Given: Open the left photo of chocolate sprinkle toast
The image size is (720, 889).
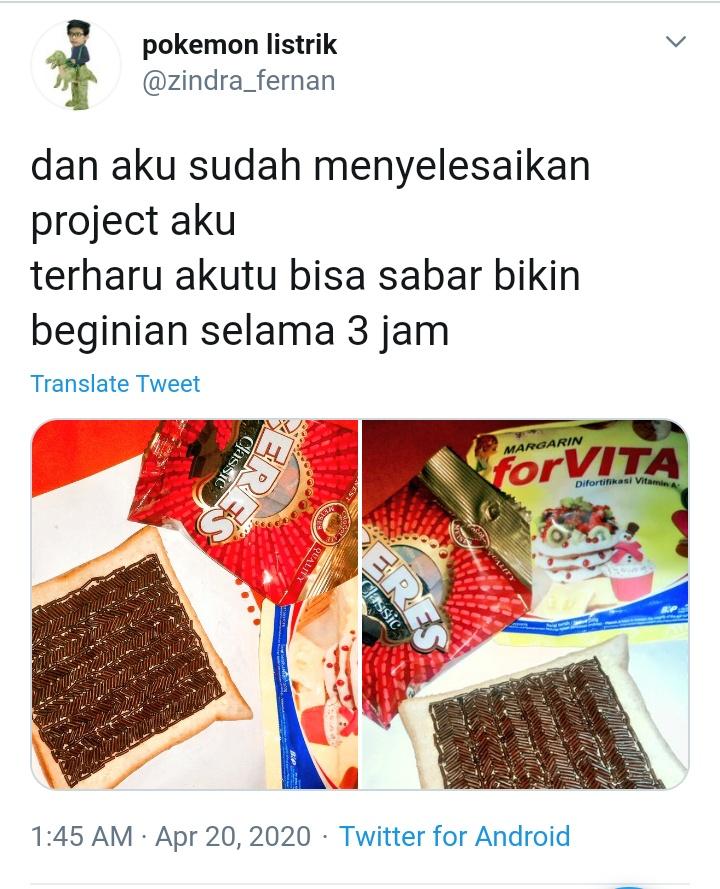Looking at the screenshot, I should [194, 604].
